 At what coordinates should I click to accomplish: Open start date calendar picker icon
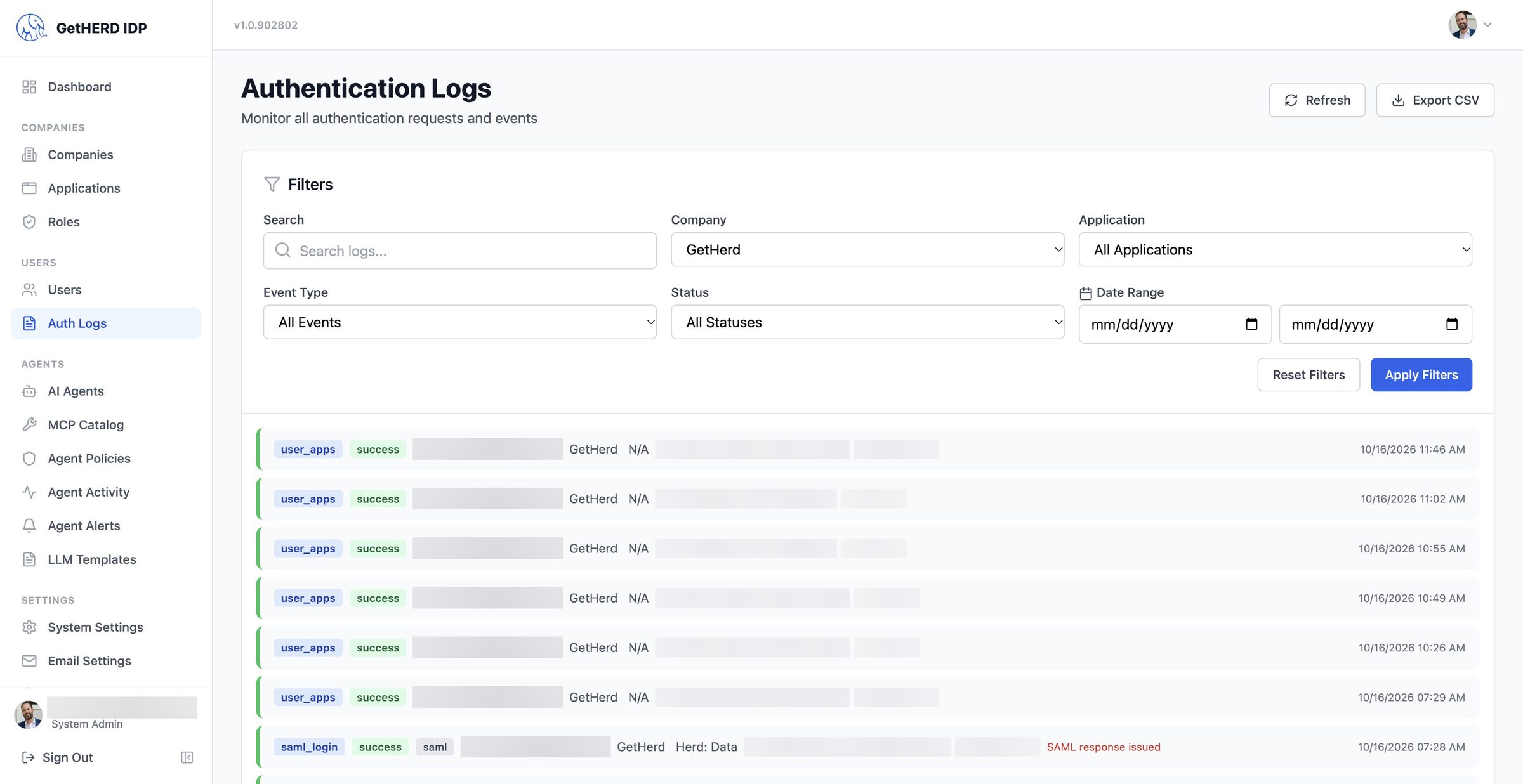[x=1251, y=324]
